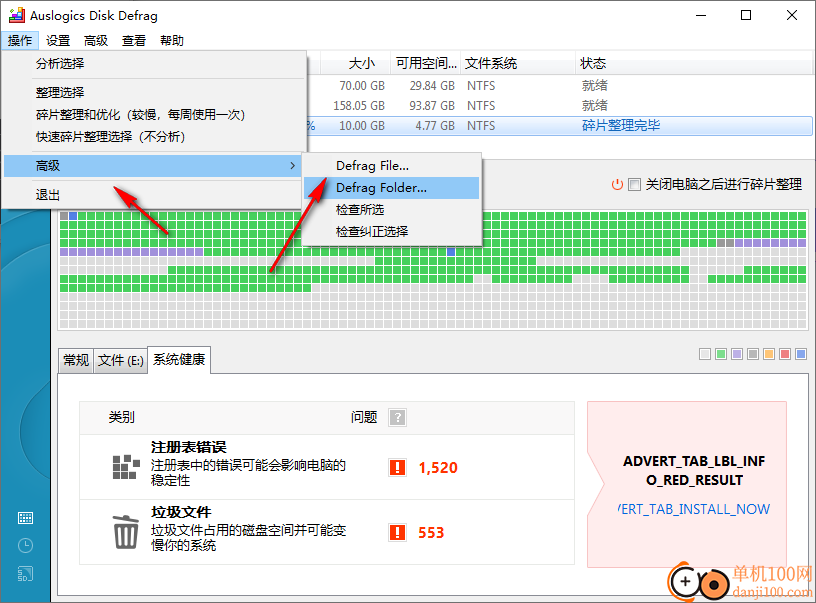This screenshot has height=603, width=816.
Task: Open the 帮助 menu
Action: 172,41
